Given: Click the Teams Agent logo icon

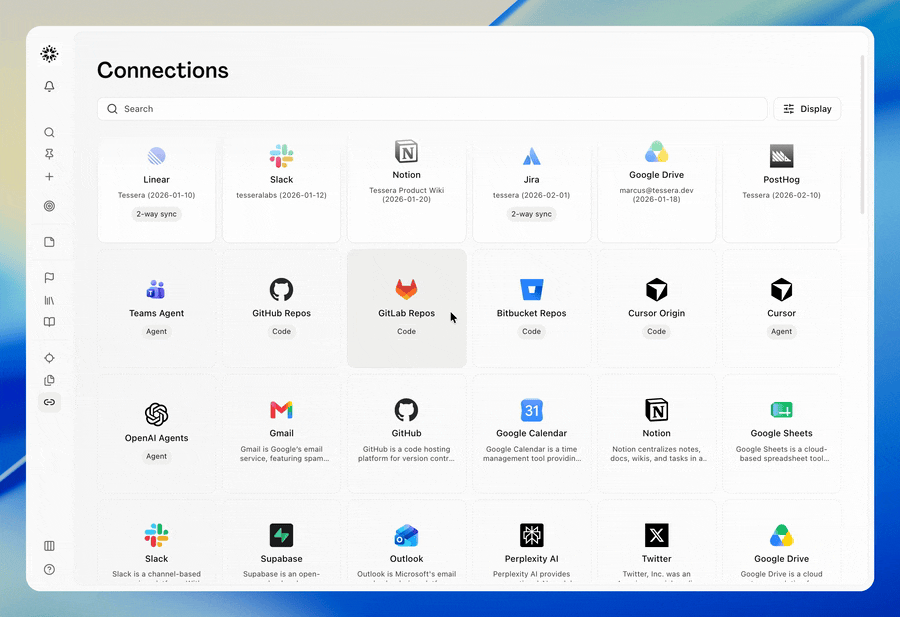Looking at the screenshot, I should (x=156, y=290).
